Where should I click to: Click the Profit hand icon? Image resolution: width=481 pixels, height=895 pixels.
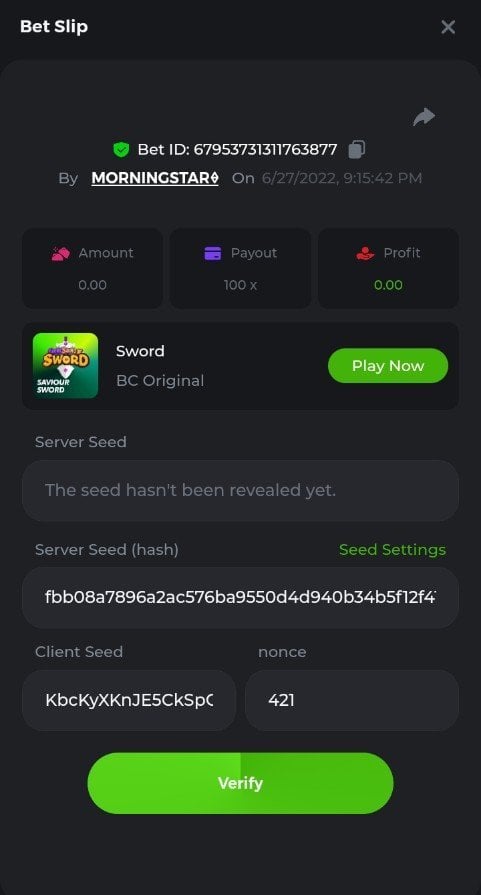click(x=365, y=253)
